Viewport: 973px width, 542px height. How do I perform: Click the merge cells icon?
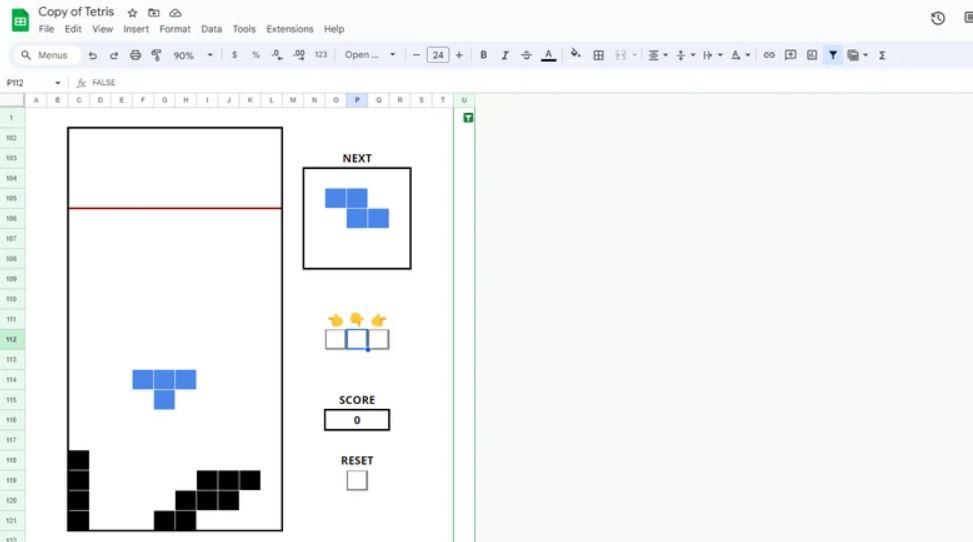[620, 55]
